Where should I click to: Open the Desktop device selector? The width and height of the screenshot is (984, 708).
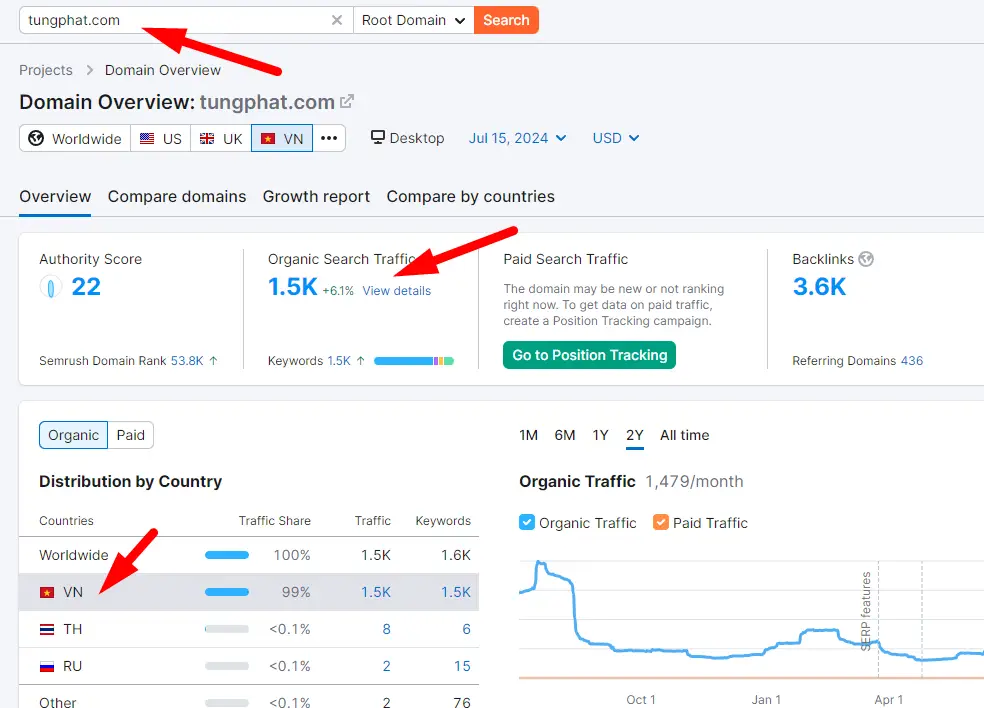point(407,138)
